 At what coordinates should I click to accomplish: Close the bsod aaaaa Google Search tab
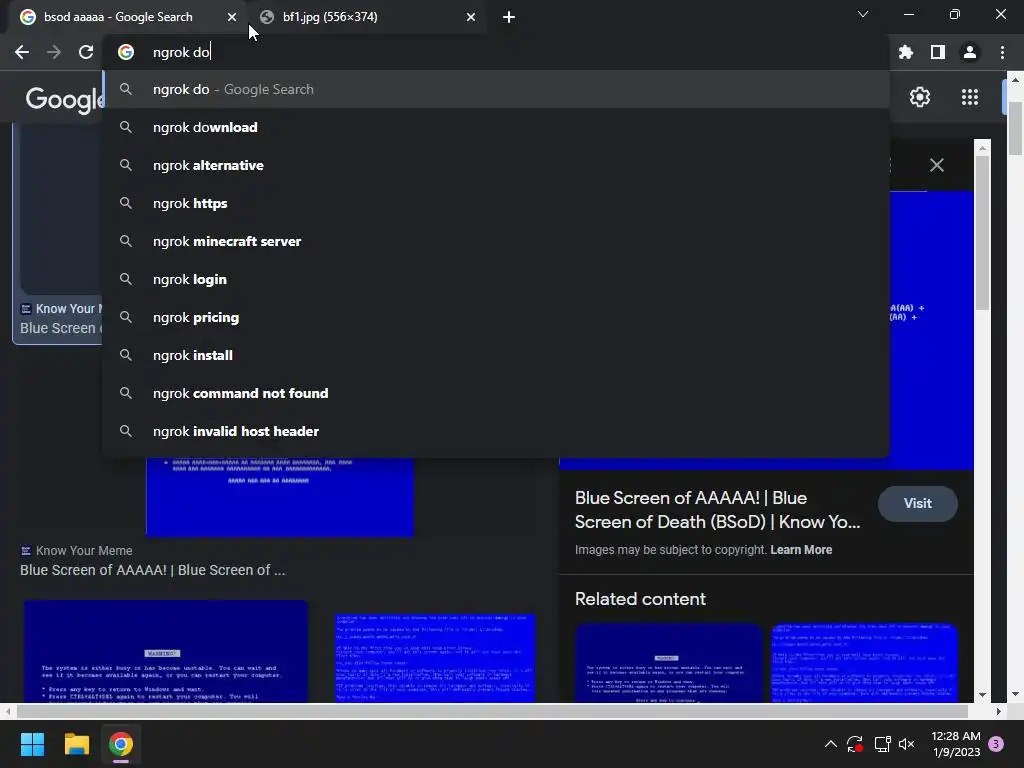tap(232, 17)
